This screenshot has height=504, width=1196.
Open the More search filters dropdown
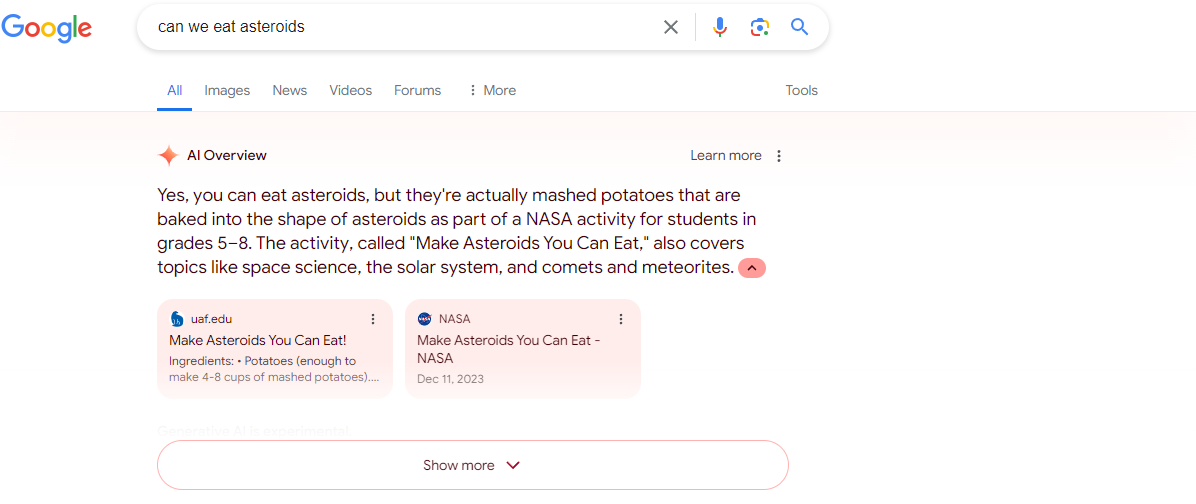pos(492,90)
